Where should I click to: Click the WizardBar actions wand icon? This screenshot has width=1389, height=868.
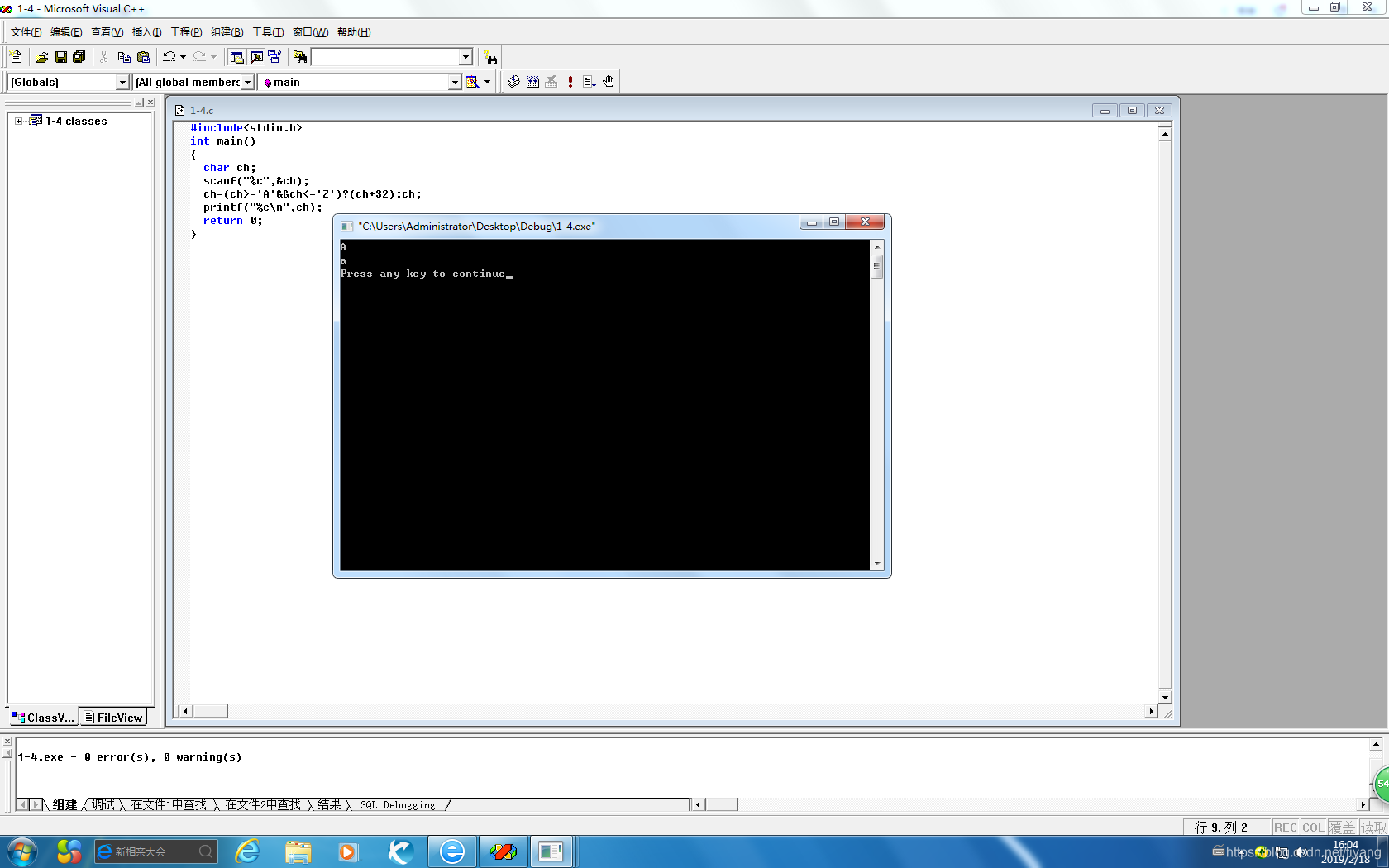pos(472,82)
